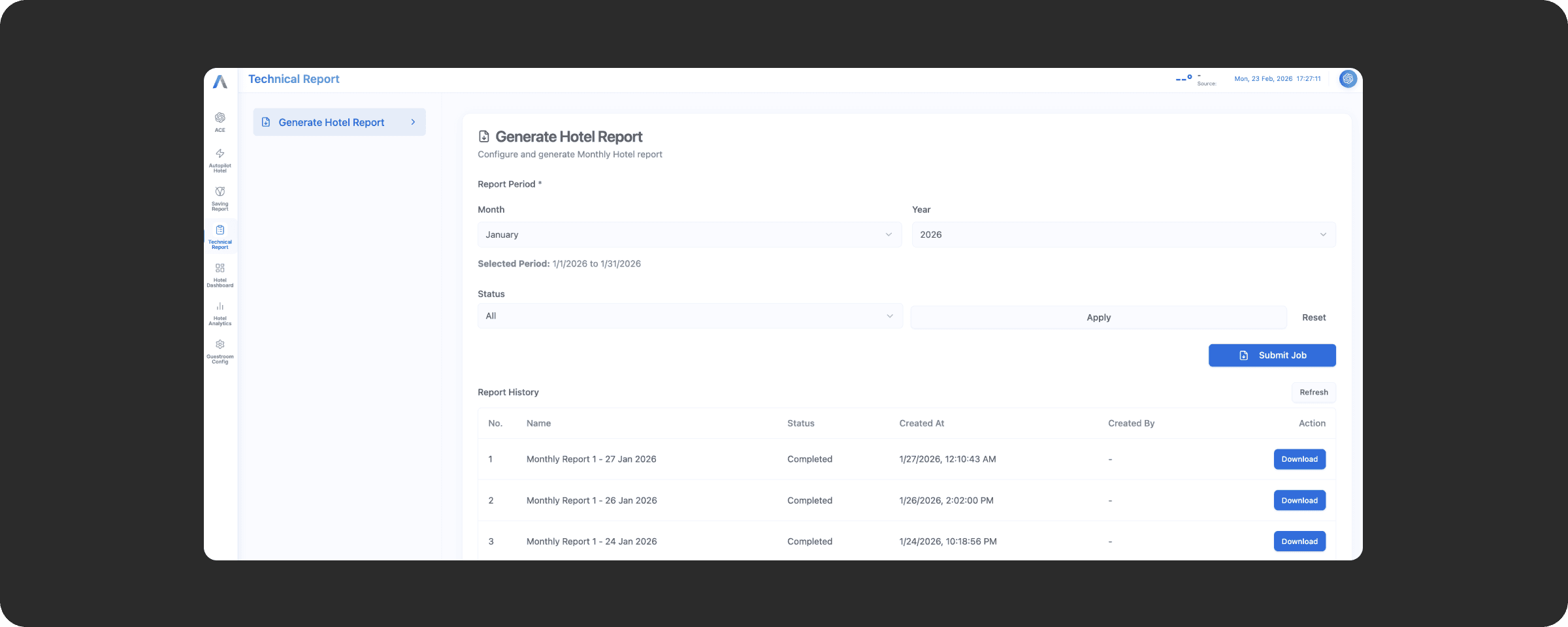Select Technical Report sidebar icon
This screenshot has width=1568, height=627.
(x=220, y=237)
